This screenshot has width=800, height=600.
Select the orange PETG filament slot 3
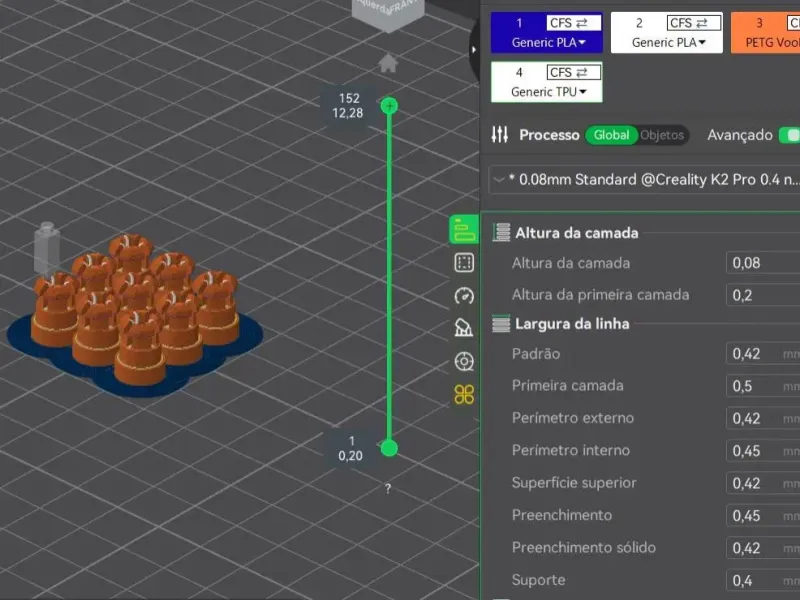[765, 33]
